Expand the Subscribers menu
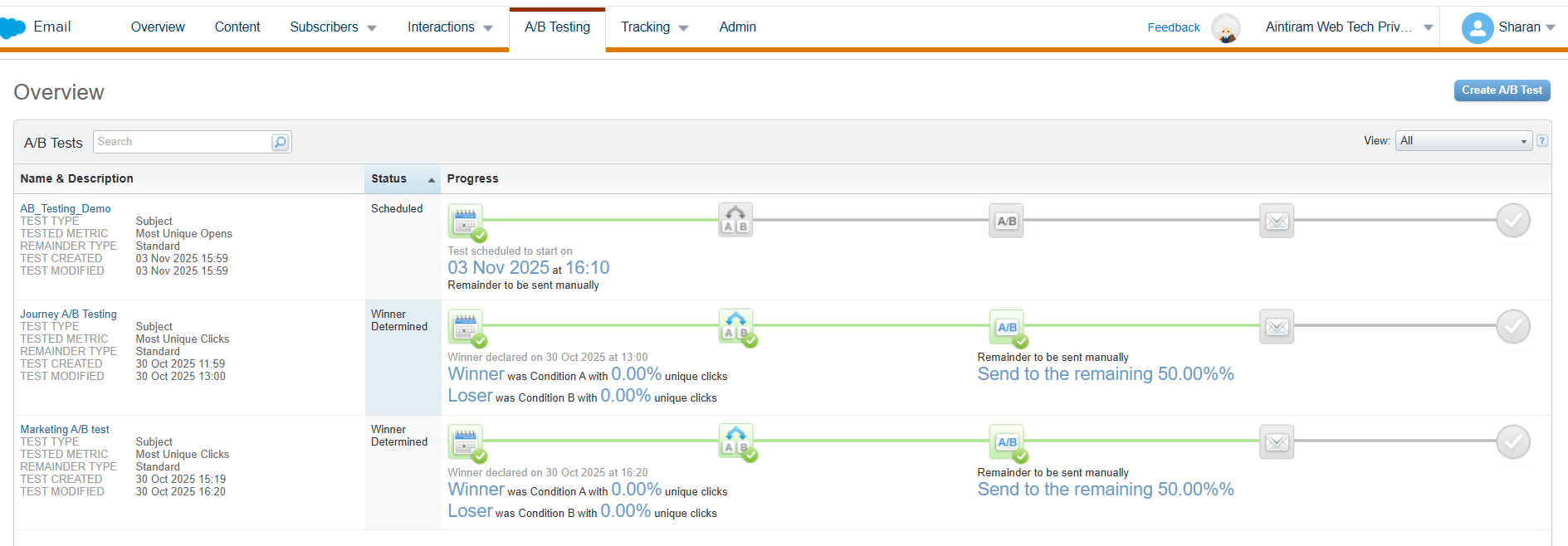Image resolution: width=1568 pixels, height=546 pixels. [x=333, y=27]
